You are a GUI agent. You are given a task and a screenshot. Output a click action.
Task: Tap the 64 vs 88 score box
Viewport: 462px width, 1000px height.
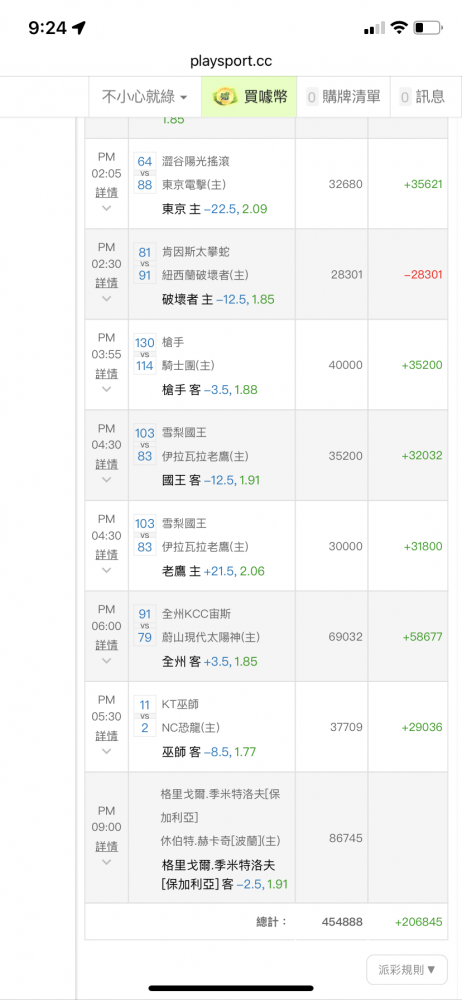coord(145,173)
